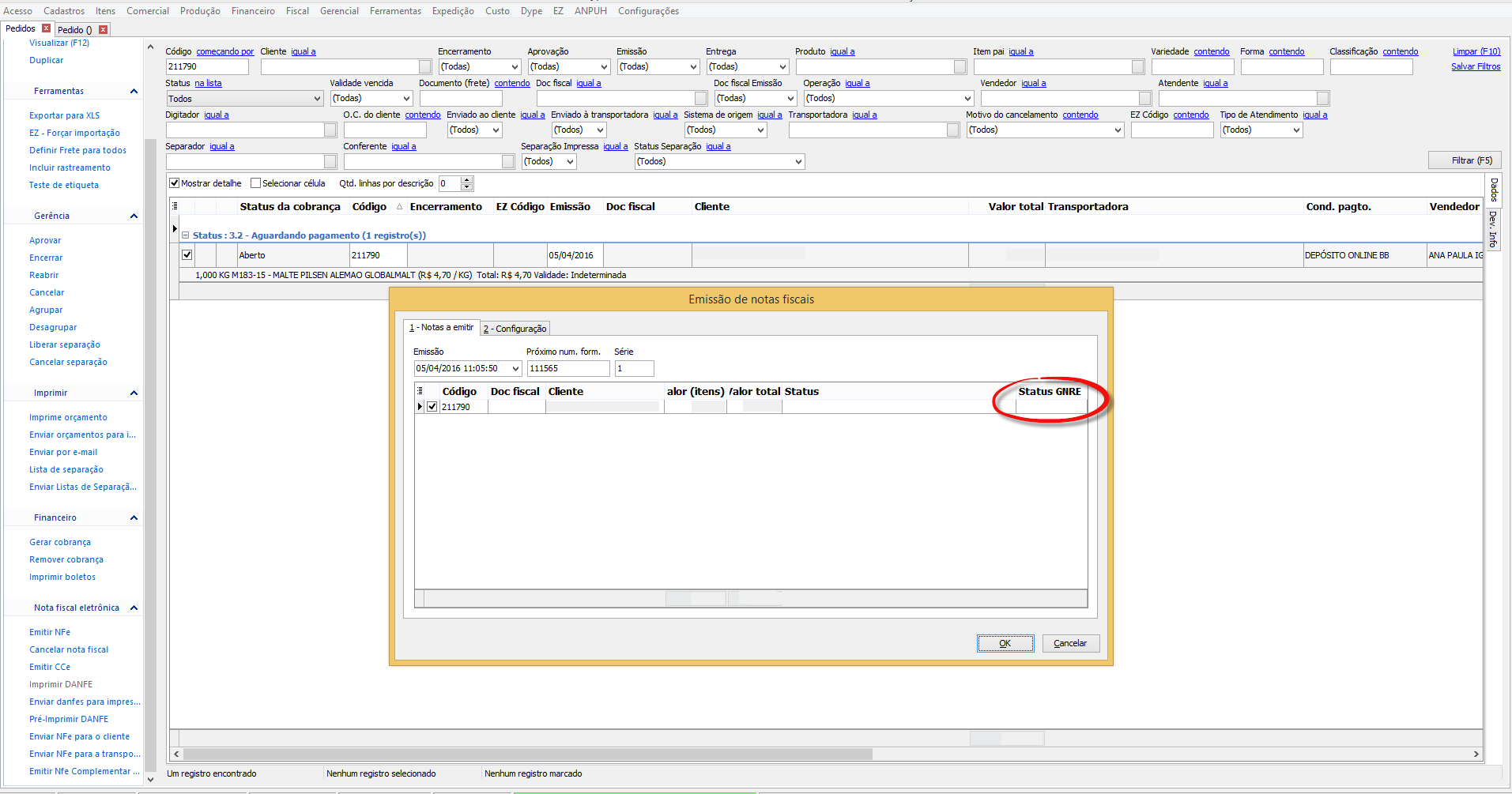Collapse the Financeiro sidebar section
Image resolution: width=1512 pixels, height=794 pixels.
coord(134,518)
